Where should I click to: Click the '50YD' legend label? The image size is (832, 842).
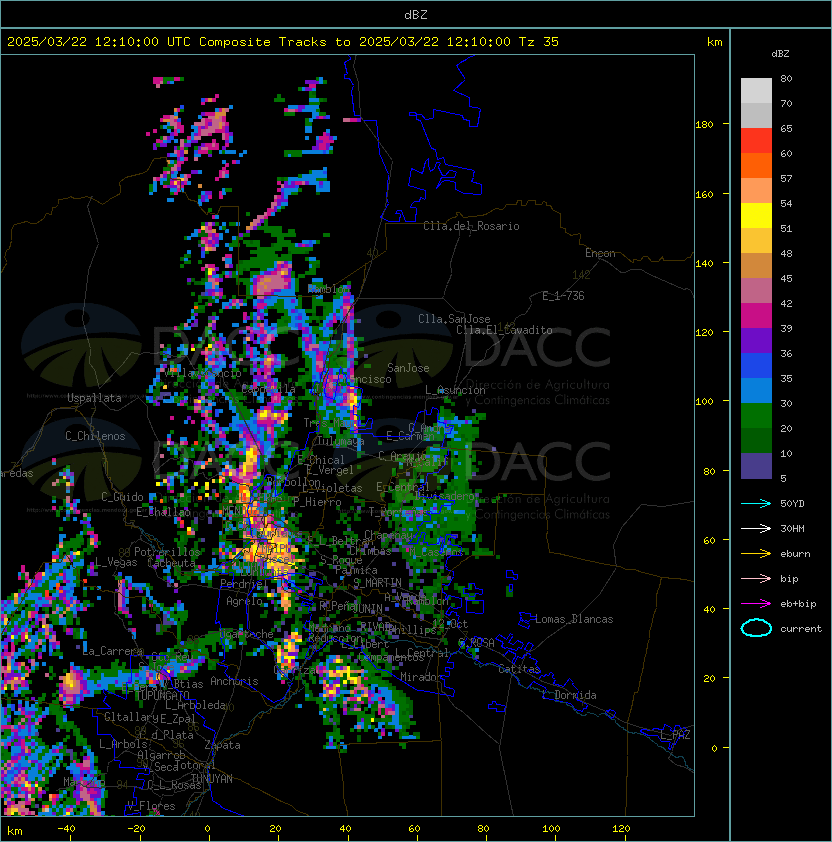(792, 504)
